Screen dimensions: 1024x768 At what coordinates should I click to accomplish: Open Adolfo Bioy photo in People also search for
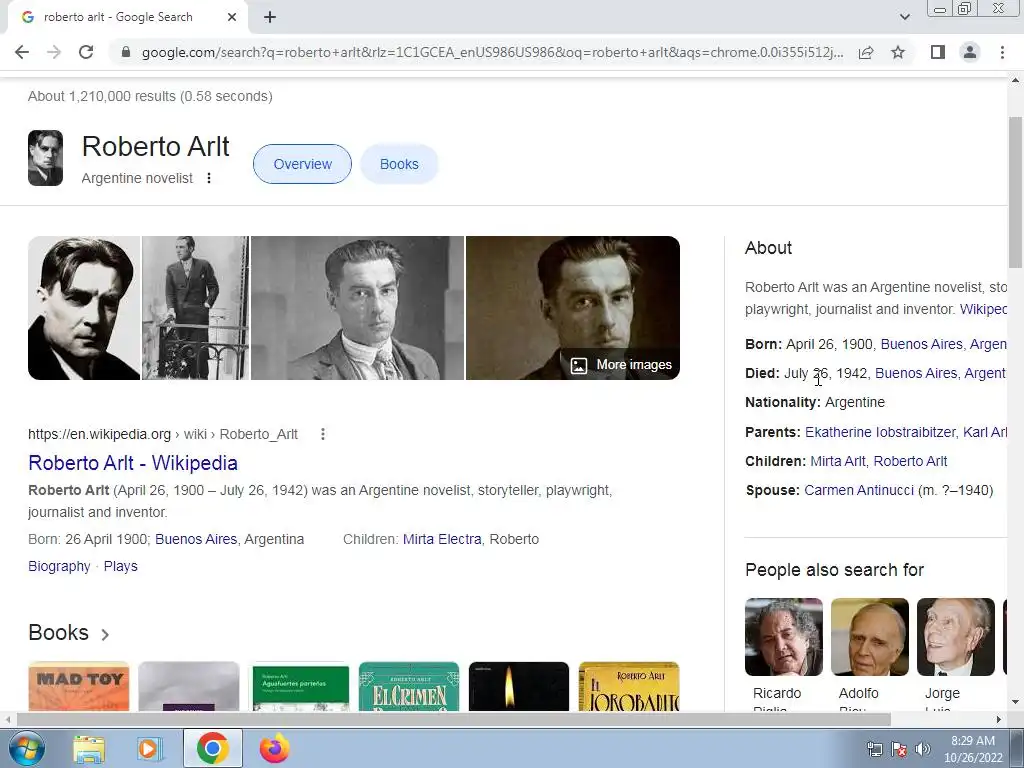pos(870,637)
